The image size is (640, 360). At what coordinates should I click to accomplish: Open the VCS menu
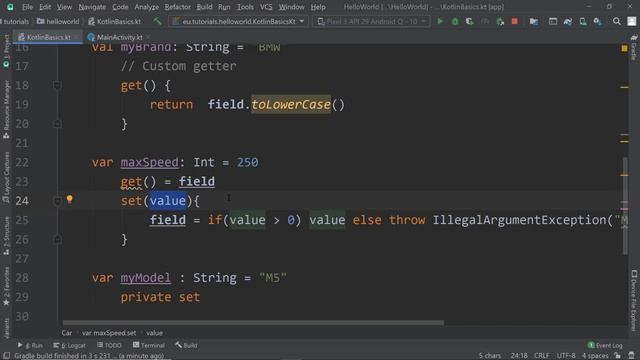pos(266,7)
